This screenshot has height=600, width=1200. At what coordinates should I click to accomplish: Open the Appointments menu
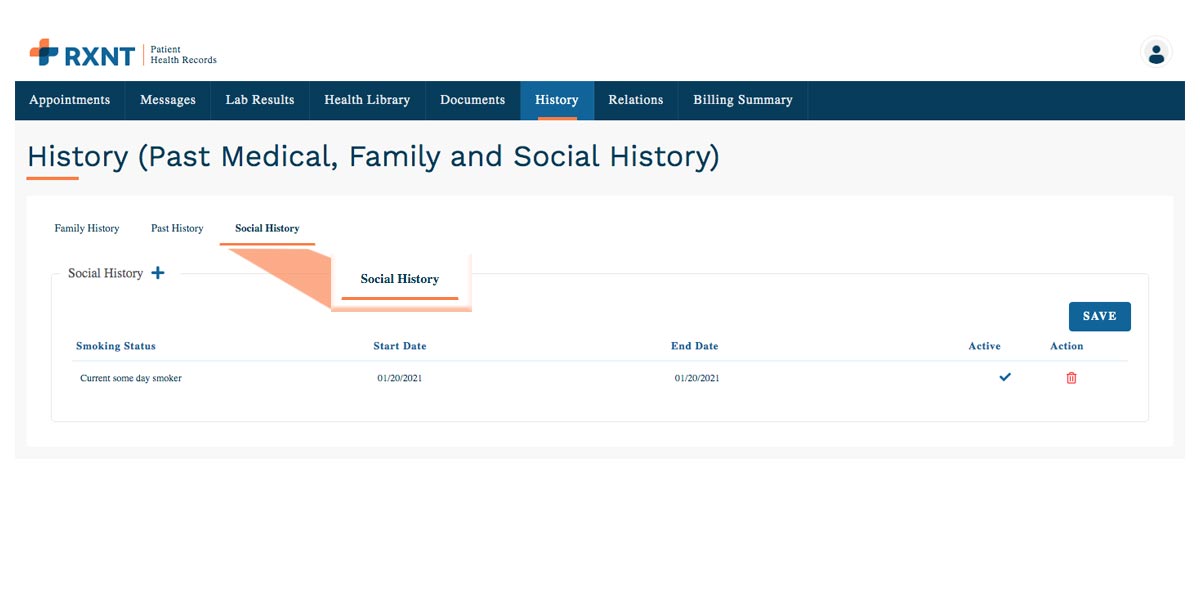click(70, 100)
